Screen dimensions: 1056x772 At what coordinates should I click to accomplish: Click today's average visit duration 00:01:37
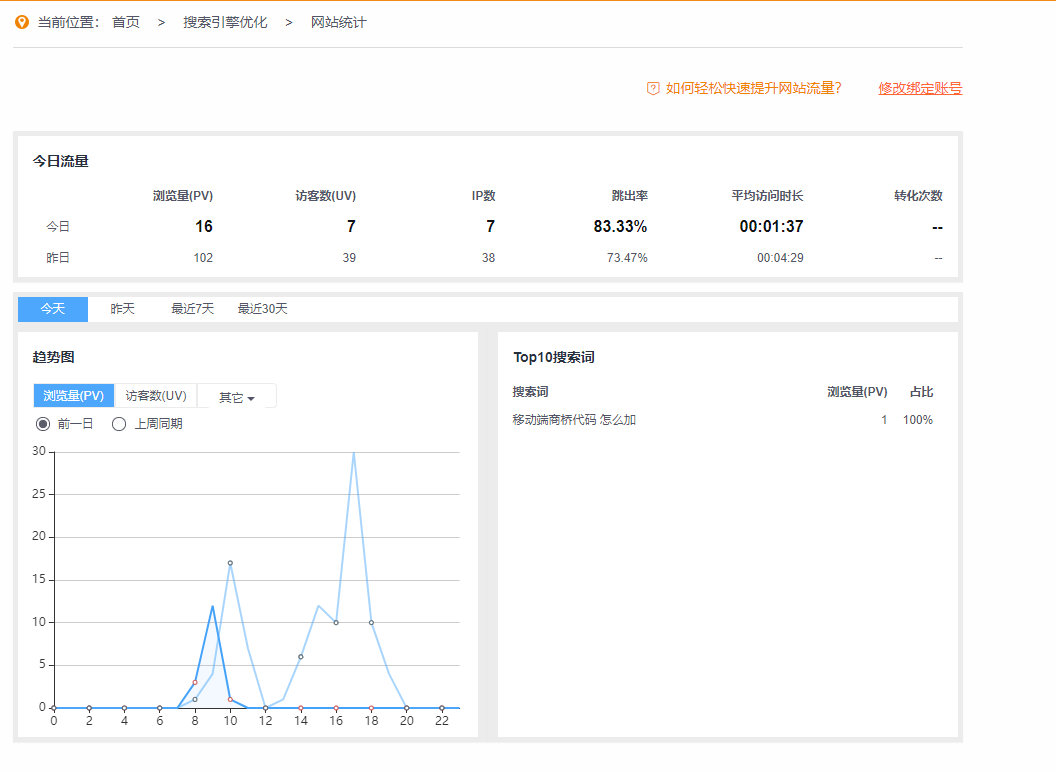point(771,227)
